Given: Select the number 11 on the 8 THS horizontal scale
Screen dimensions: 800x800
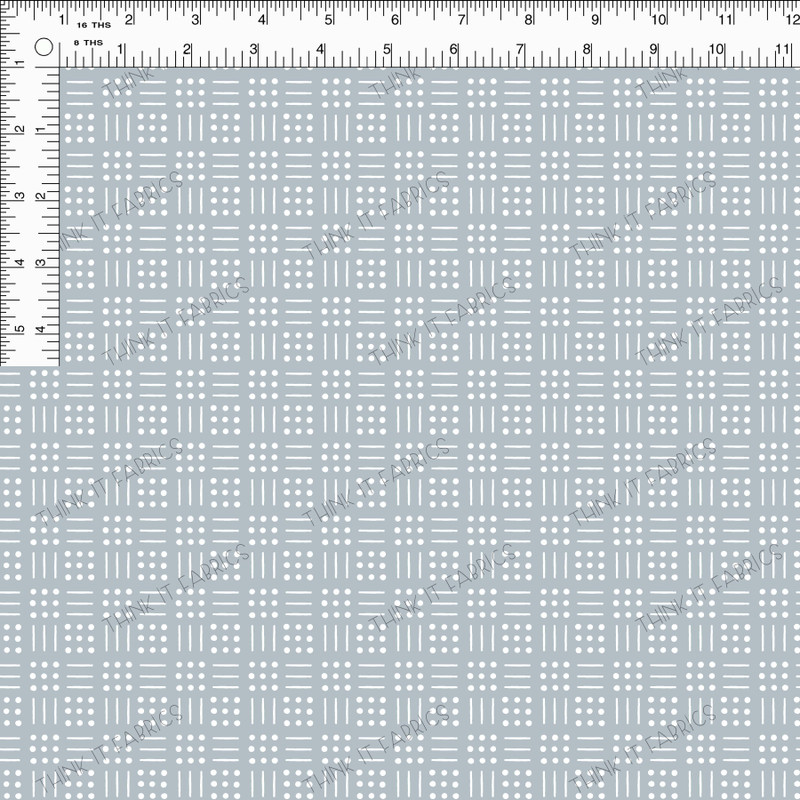Looking at the screenshot, I should tap(782, 49).
